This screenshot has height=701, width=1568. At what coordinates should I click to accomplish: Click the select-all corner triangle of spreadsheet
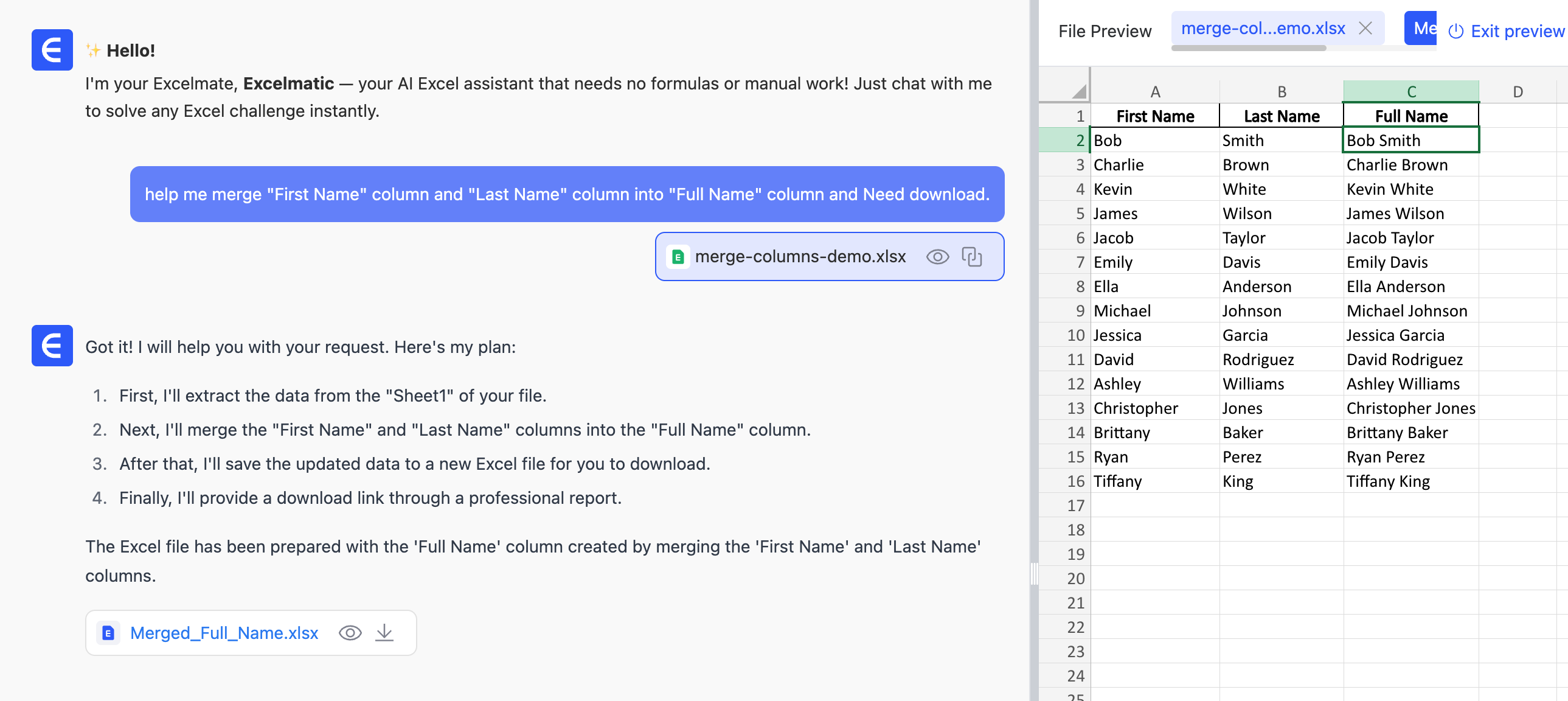[1078, 91]
